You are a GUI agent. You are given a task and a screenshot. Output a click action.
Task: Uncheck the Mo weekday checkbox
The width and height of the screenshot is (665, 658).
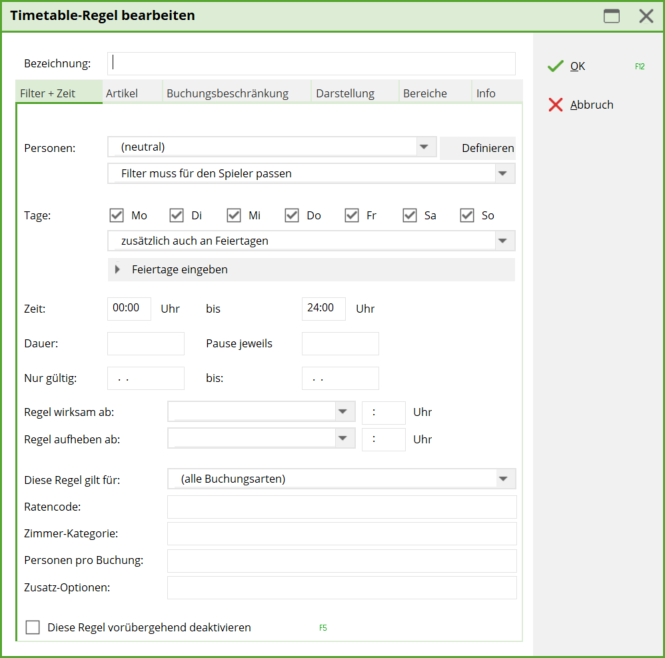pos(116,215)
